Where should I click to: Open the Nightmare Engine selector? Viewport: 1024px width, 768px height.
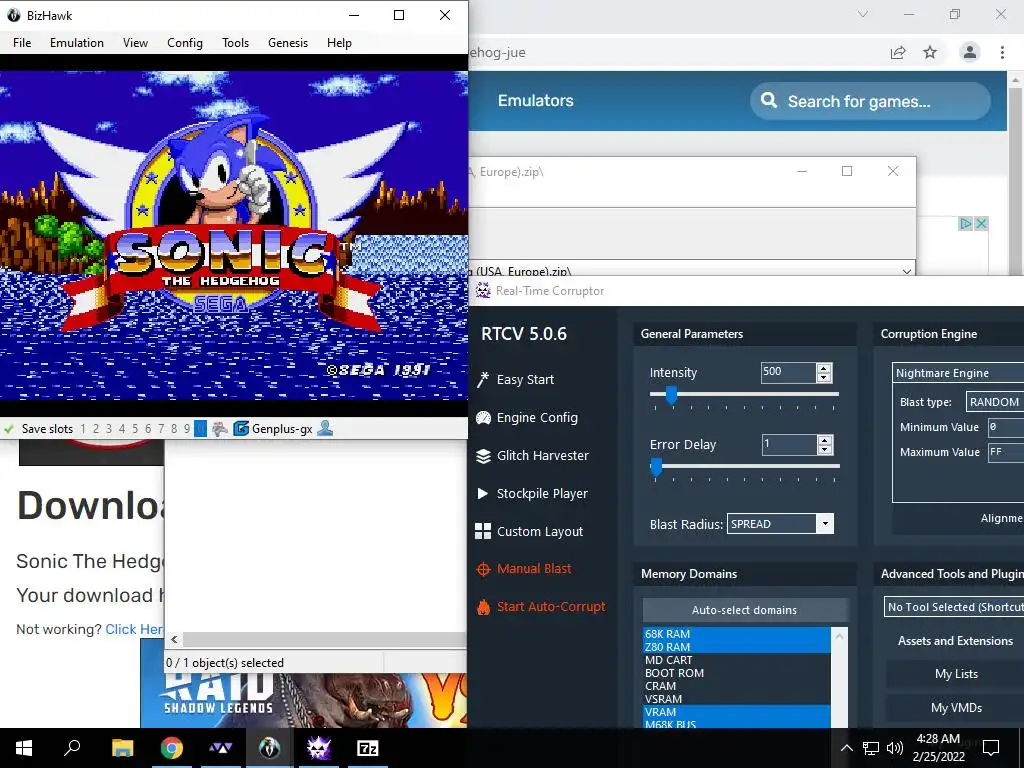pyautogui.click(x=958, y=373)
